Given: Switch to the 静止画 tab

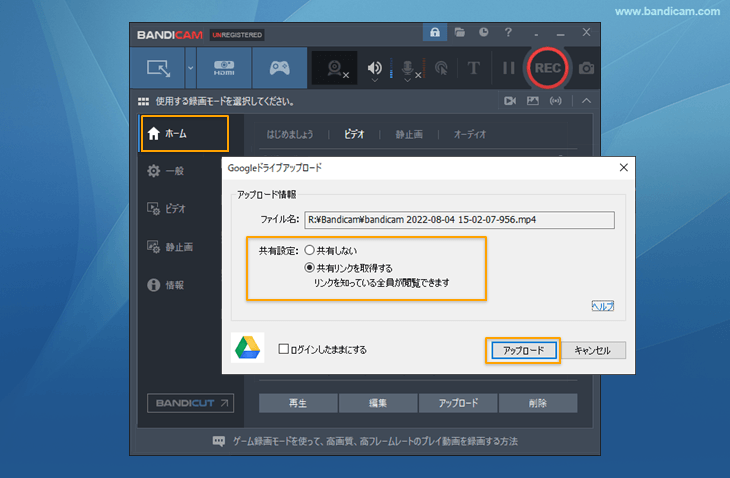Looking at the screenshot, I should click(409, 135).
